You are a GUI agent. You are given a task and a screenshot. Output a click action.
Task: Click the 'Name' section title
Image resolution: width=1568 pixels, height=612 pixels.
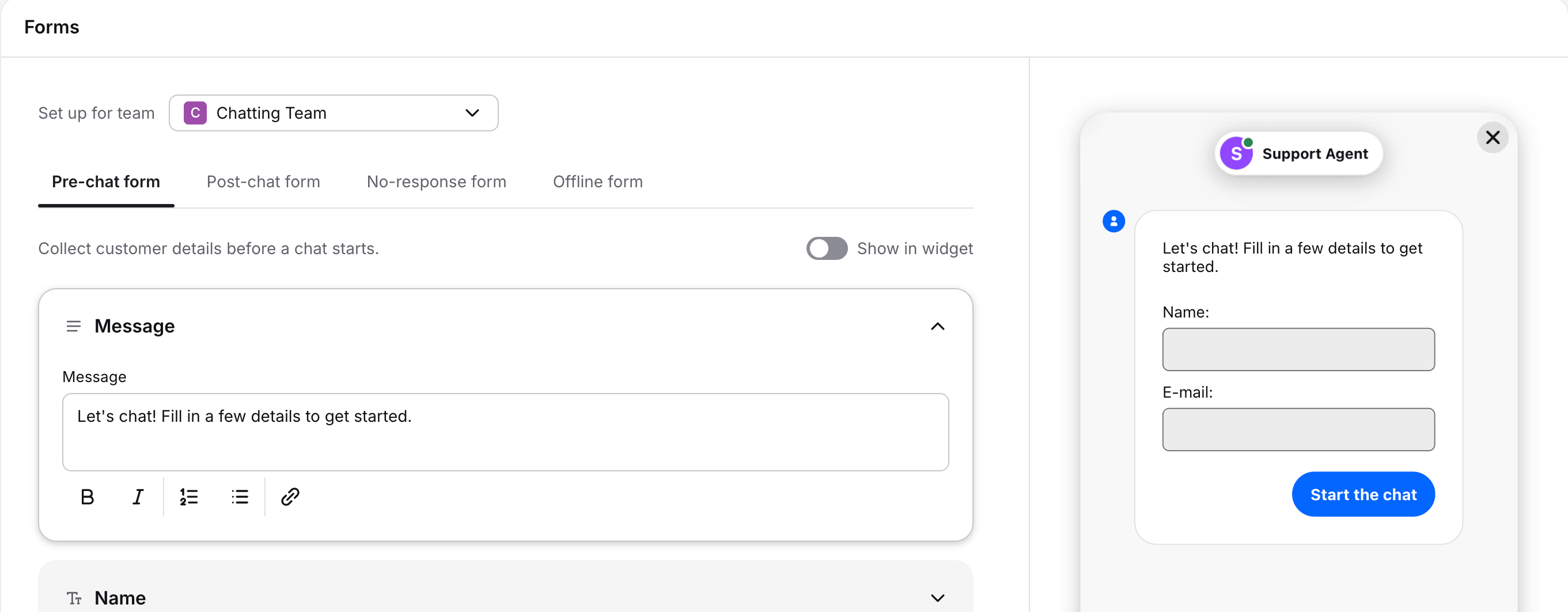[120, 598]
